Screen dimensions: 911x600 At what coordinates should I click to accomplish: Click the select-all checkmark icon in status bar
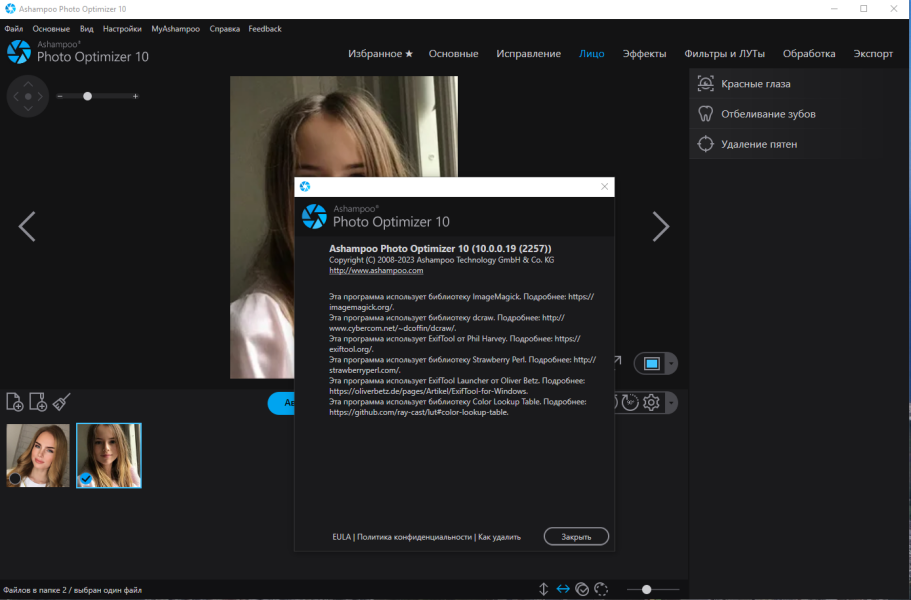pos(582,589)
